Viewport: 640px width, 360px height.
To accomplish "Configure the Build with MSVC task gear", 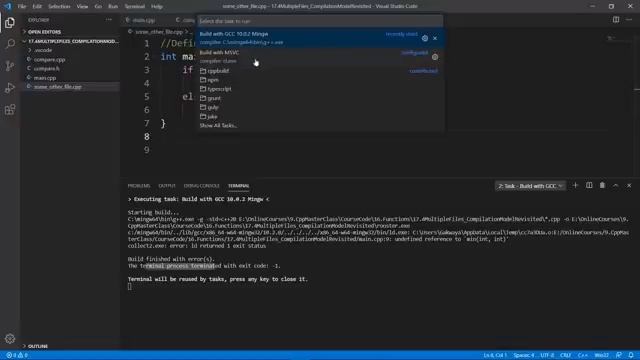I will coord(435,57).
